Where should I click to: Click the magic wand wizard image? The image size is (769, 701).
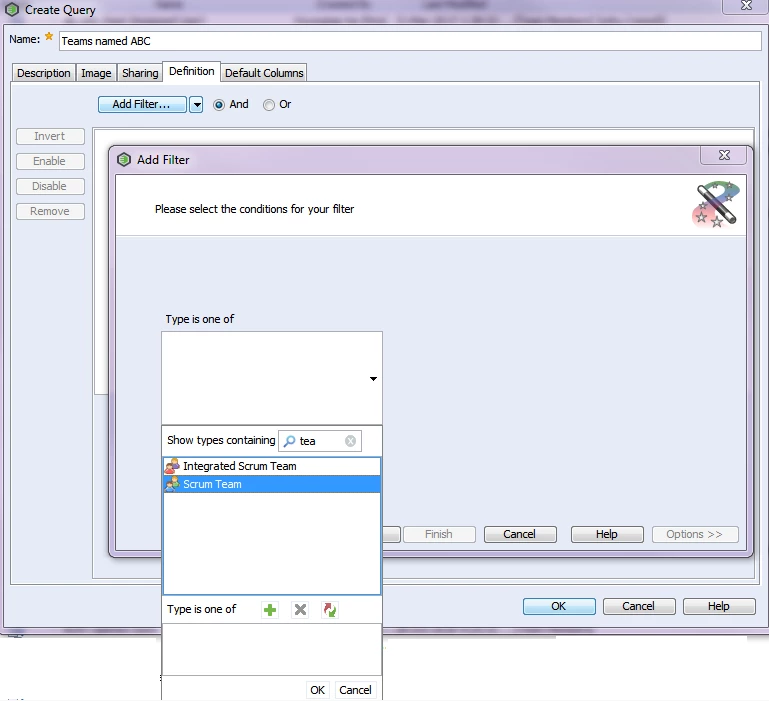click(716, 205)
